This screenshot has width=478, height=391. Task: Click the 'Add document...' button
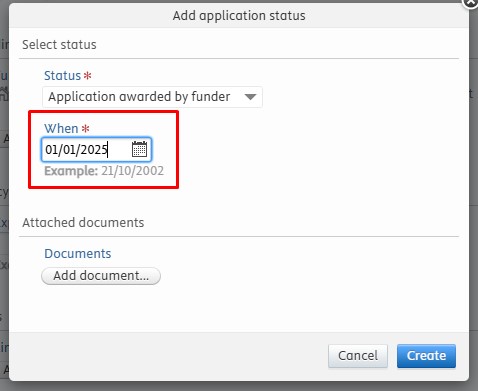101,276
